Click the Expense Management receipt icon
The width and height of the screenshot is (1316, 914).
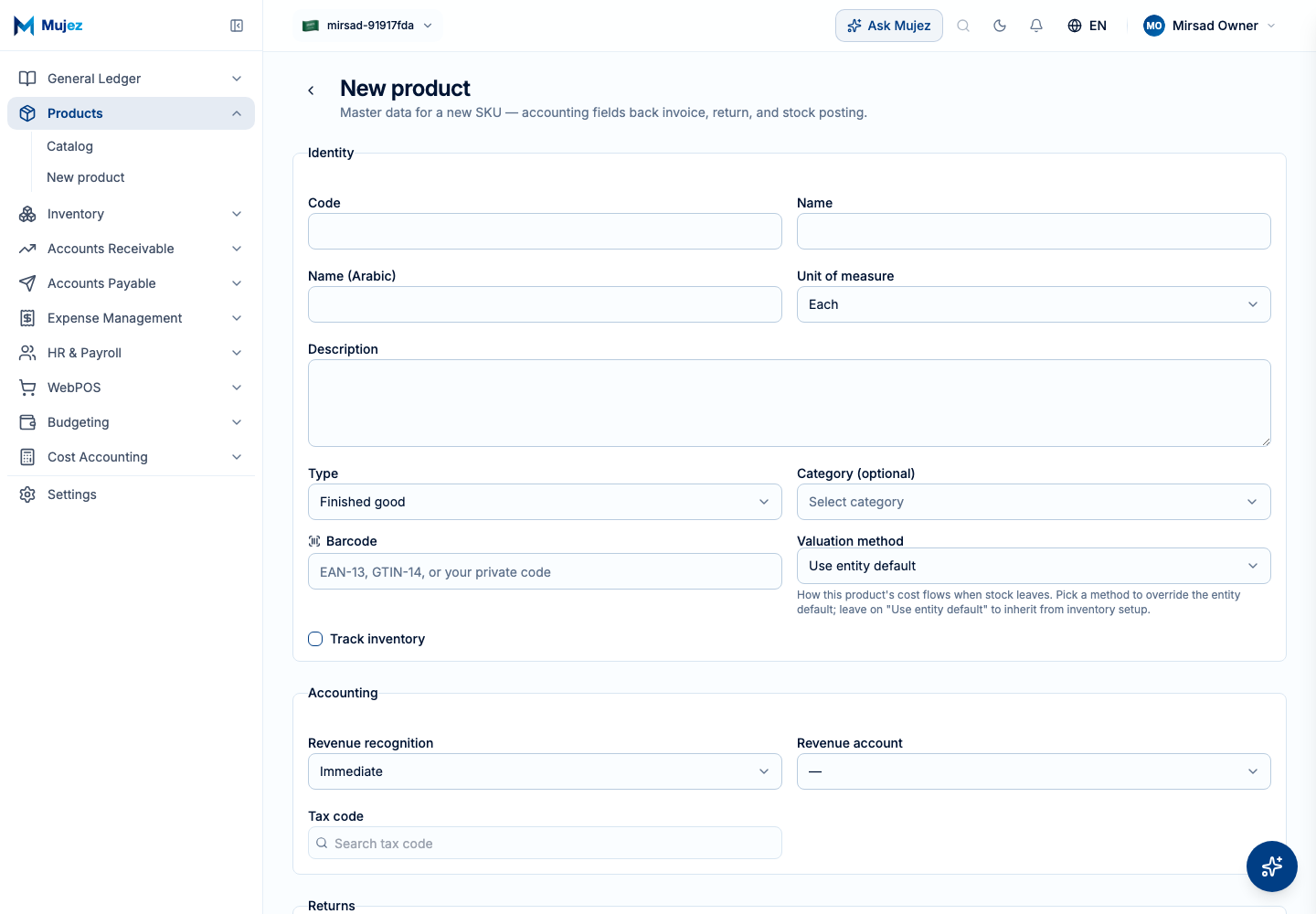[x=27, y=318]
